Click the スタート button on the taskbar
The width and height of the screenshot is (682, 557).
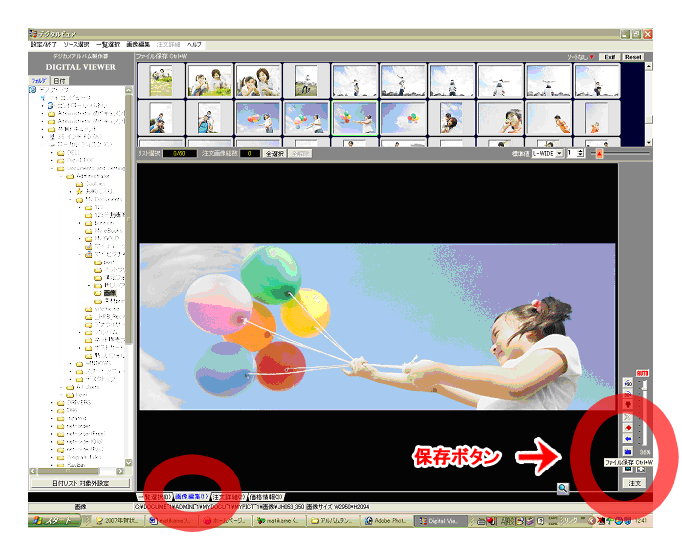[55, 520]
